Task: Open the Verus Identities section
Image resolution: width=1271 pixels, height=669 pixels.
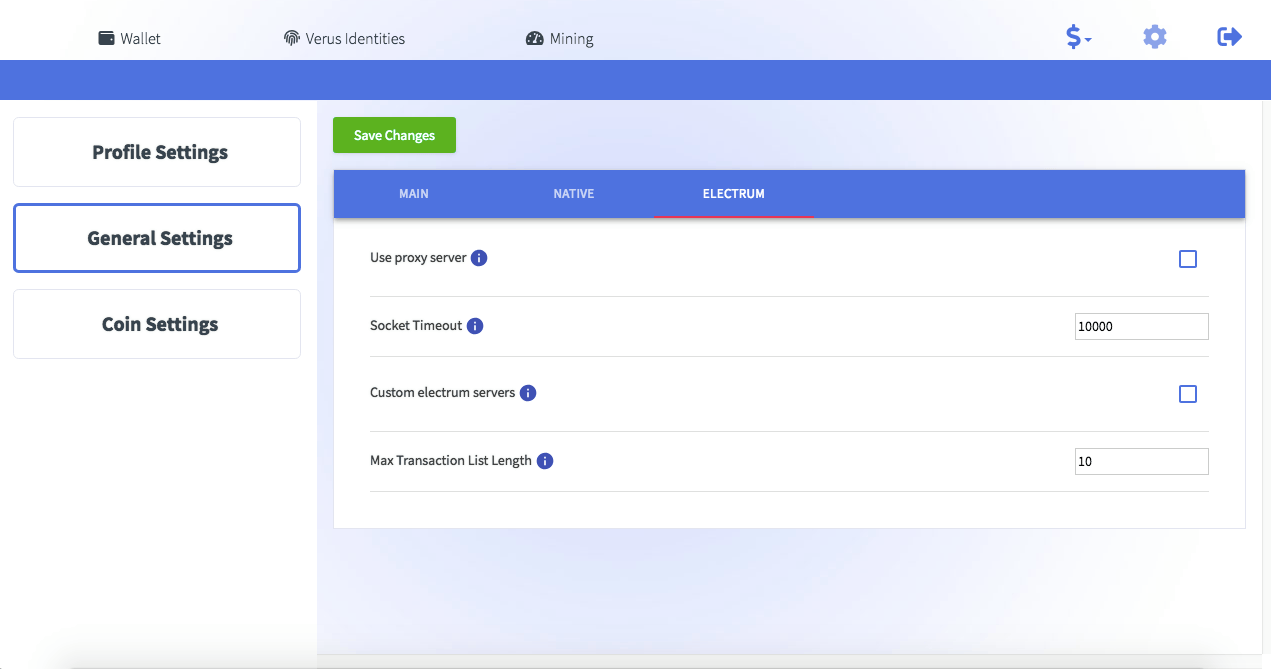Action: point(345,38)
